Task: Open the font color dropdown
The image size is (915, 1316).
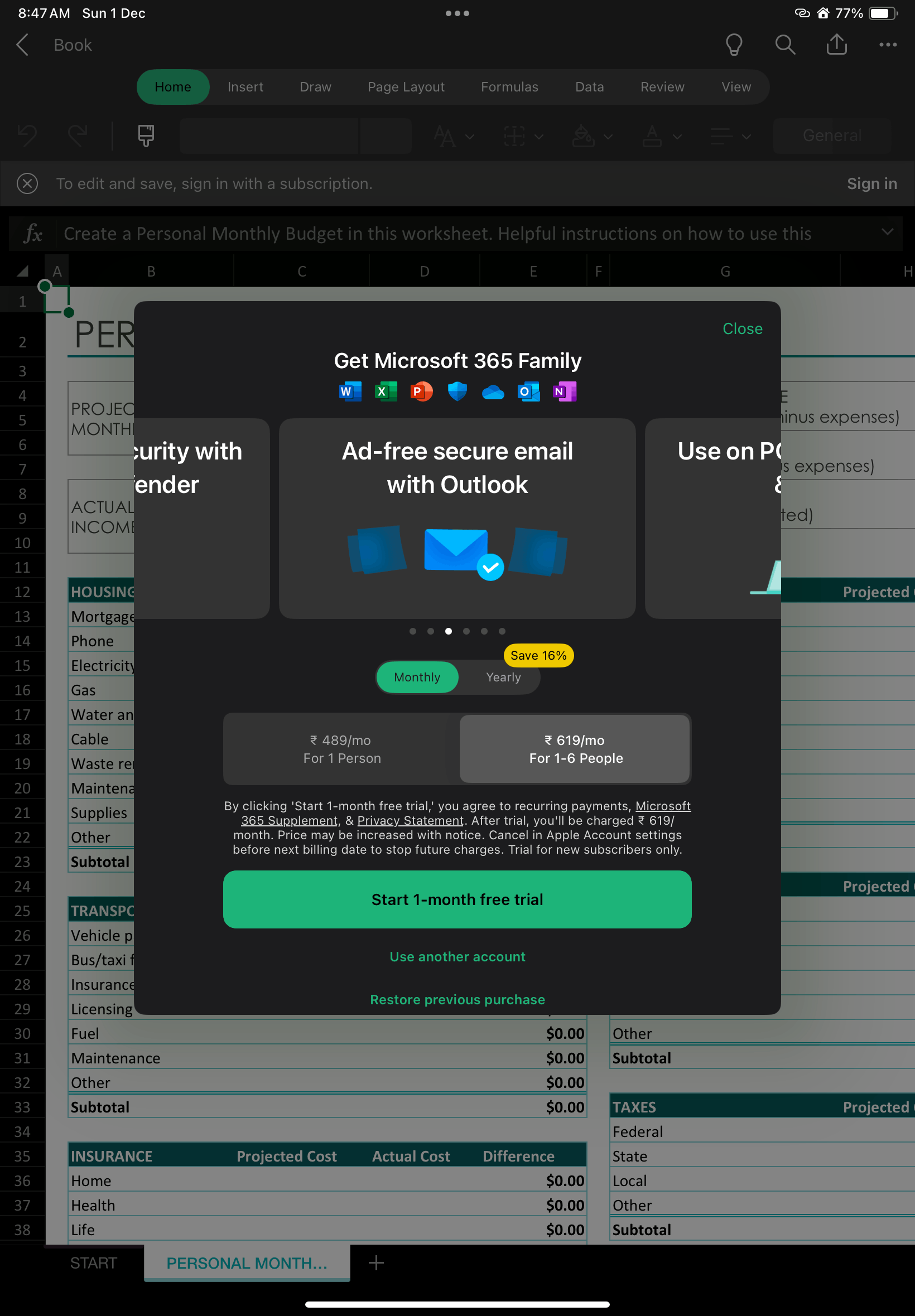Action: tap(661, 137)
